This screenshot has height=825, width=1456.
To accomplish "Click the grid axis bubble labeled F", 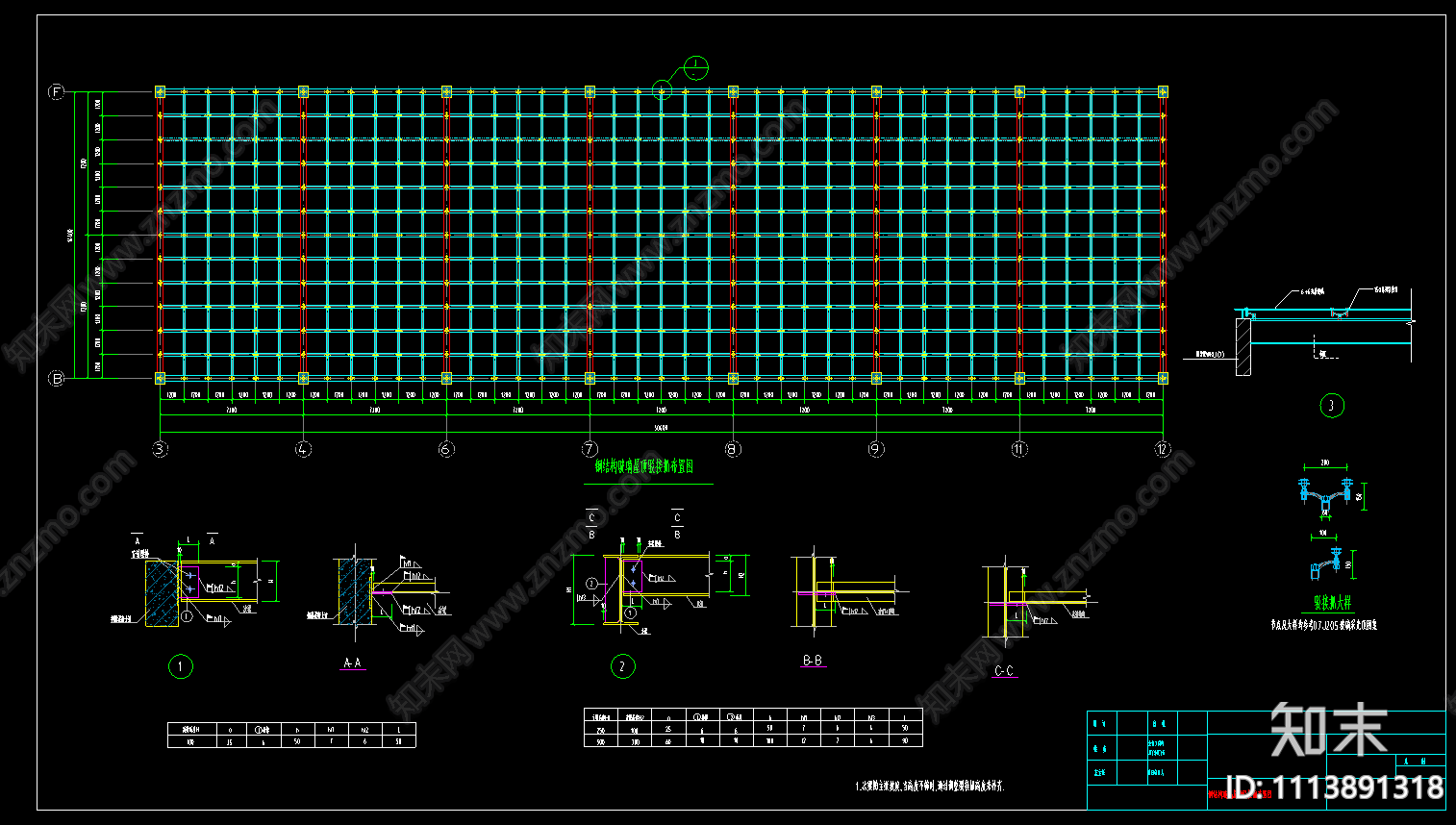I will point(56,92).
